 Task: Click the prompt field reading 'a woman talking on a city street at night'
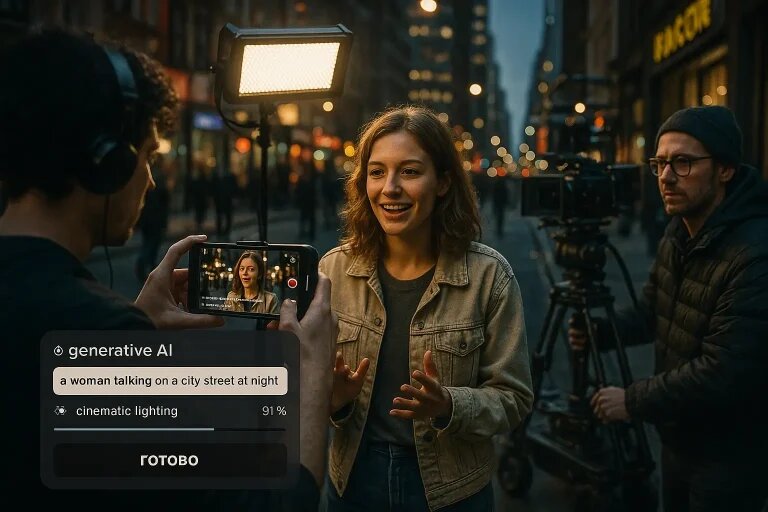170,381
